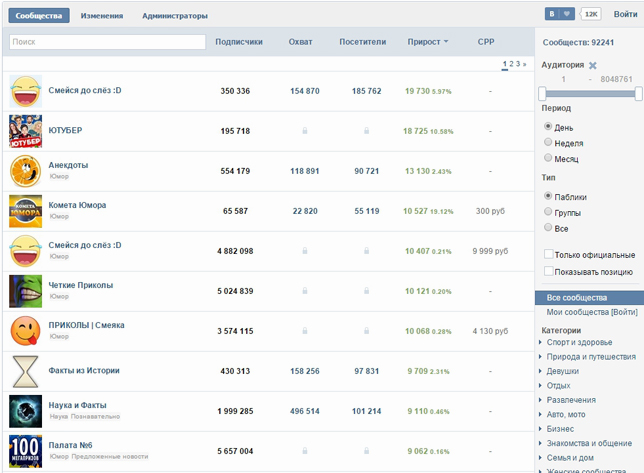644x473 pixels.
Task: Click the left handle of Аудитория slider
Action: click(542, 94)
